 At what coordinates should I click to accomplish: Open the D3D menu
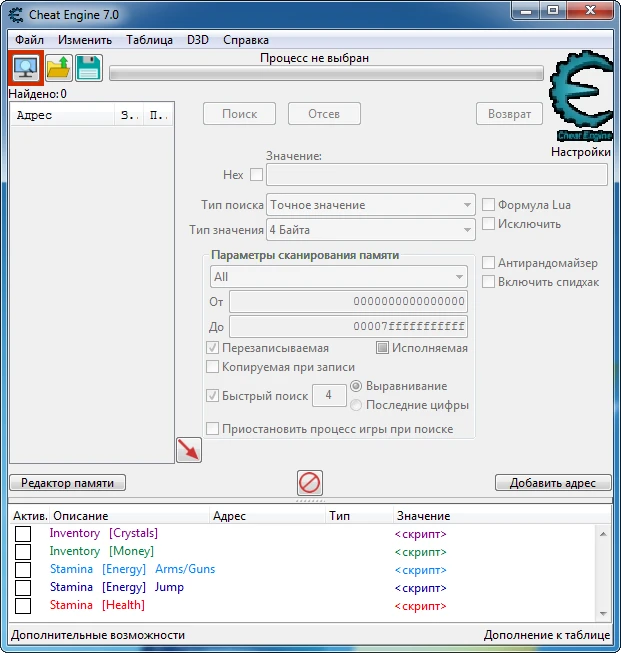tap(198, 40)
